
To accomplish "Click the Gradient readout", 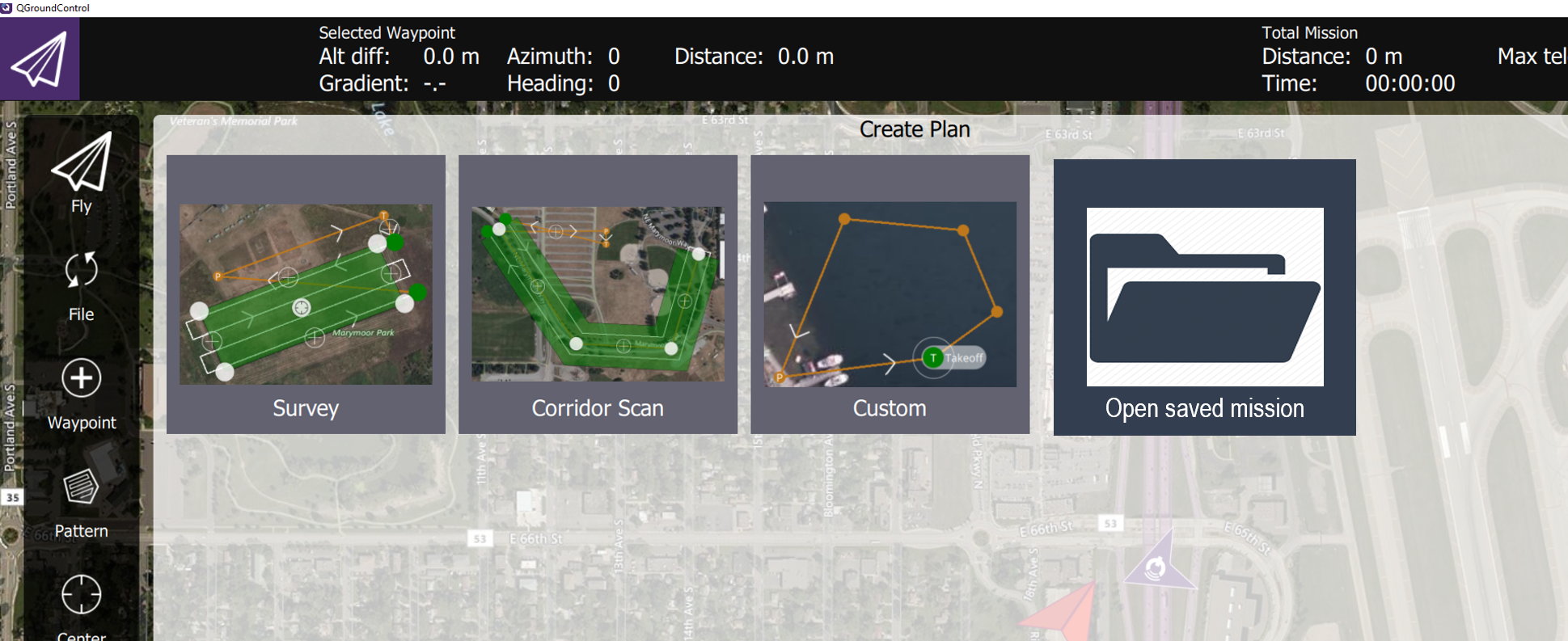I will [x=434, y=83].
